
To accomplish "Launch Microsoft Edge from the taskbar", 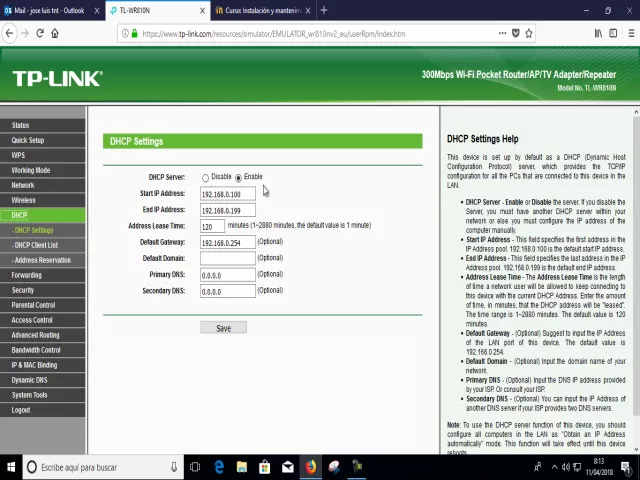I will (x=219, y=467).
